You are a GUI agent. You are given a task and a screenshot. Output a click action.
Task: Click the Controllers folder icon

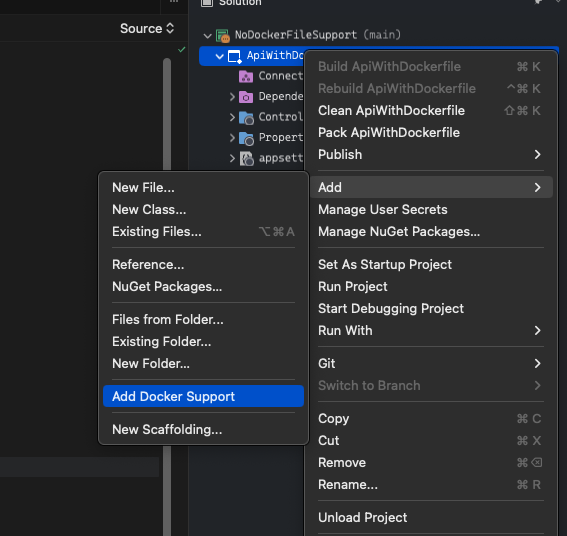coord(246,118)
